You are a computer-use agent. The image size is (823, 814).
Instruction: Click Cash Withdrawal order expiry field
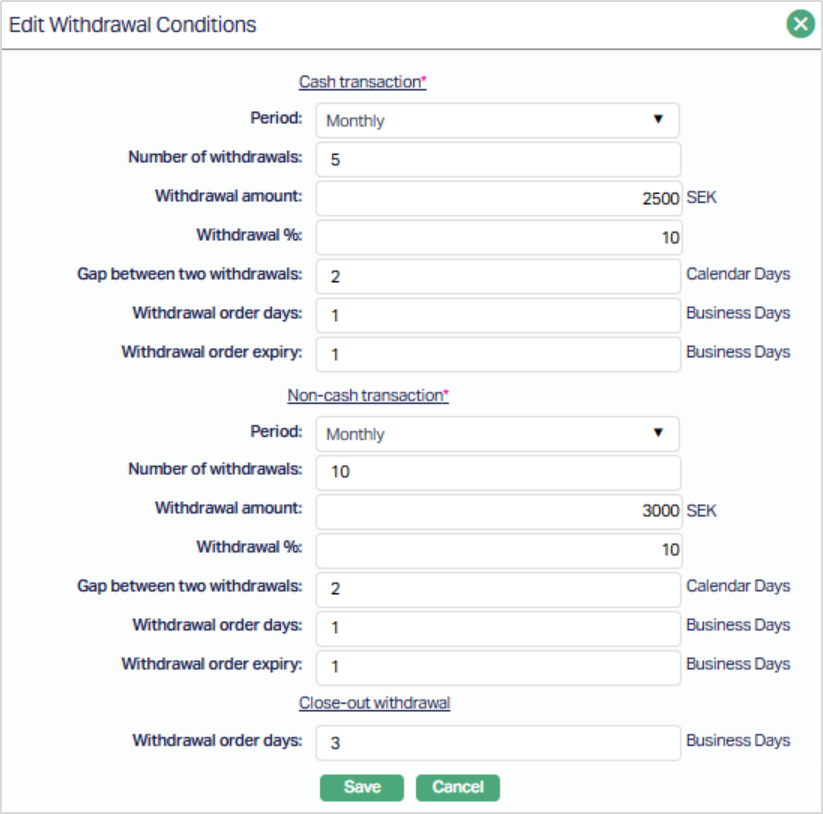pyautogui.click(x=497, y=354)
